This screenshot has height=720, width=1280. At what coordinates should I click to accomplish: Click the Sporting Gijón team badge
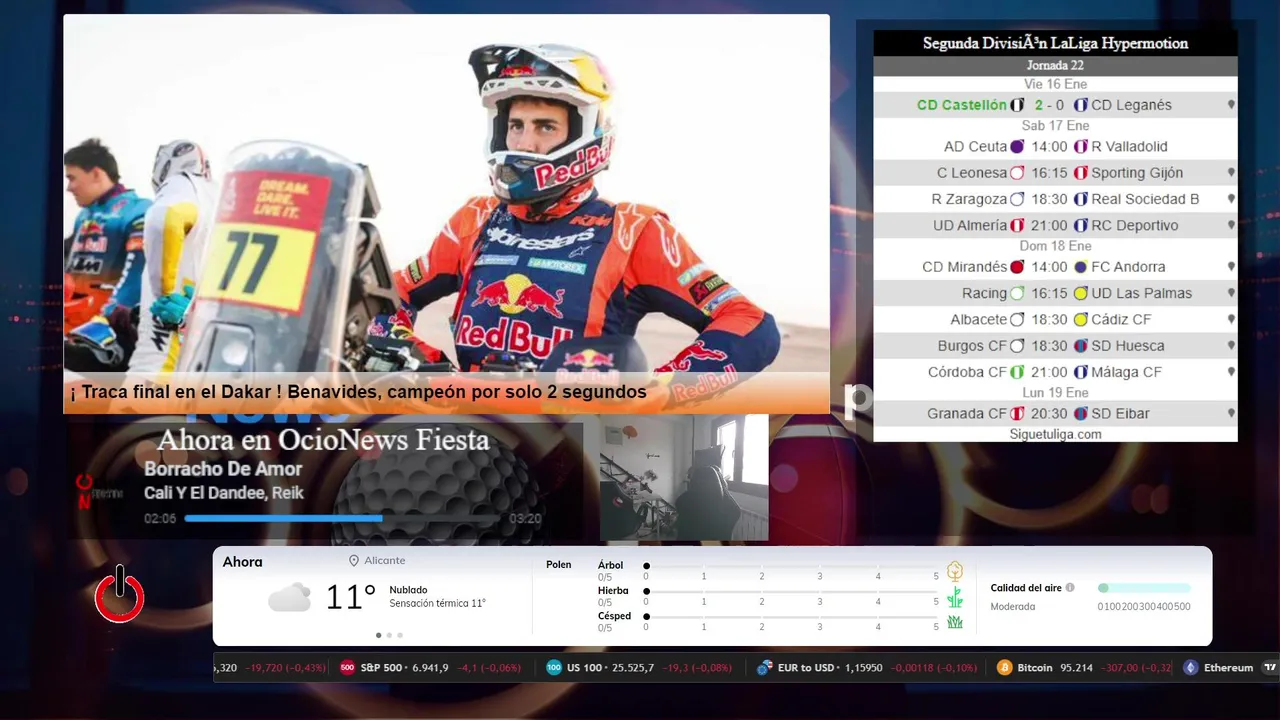point(1081,173)
